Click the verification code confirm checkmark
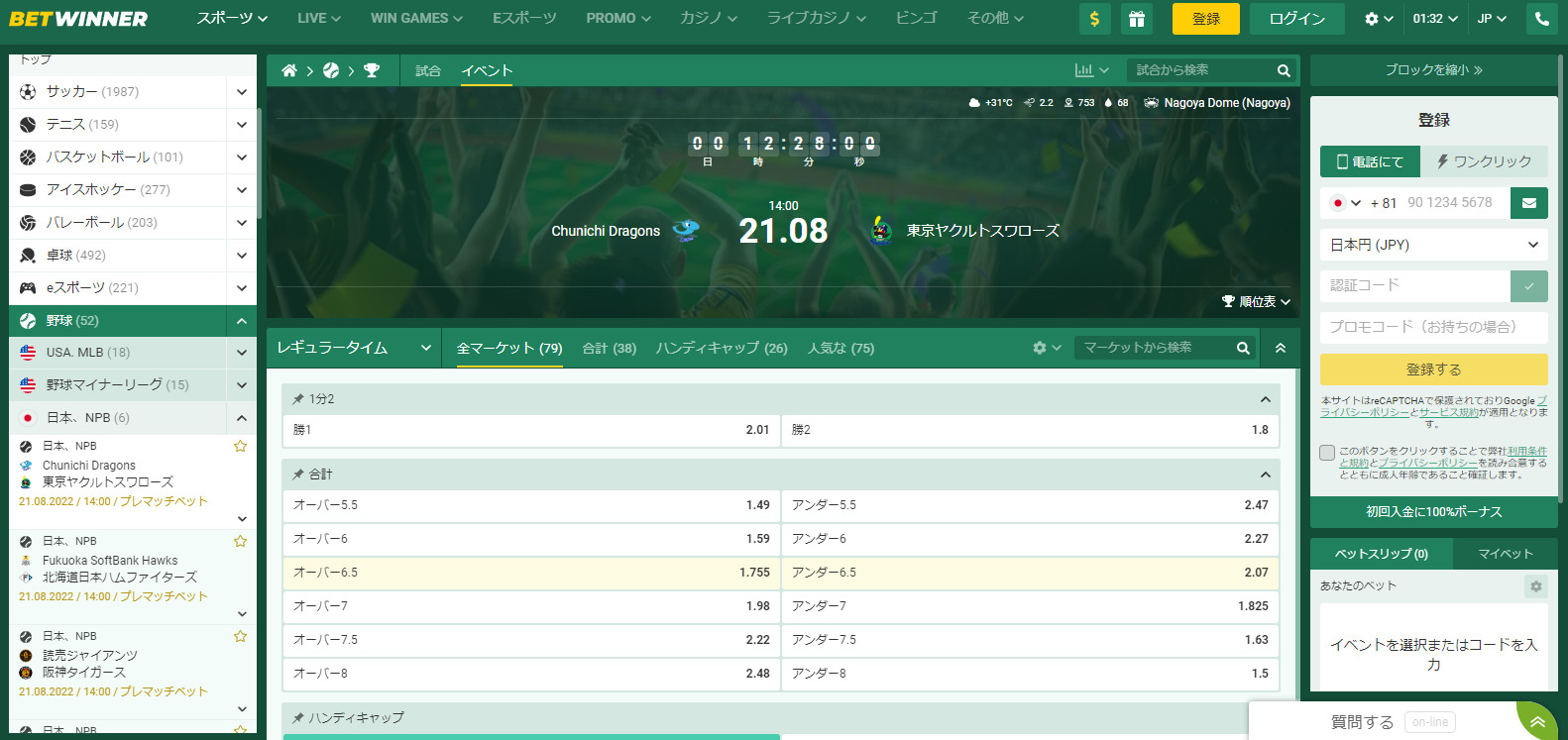Image resolution: width=1568 pixels, height=740 pixels. coord(1529,286)
